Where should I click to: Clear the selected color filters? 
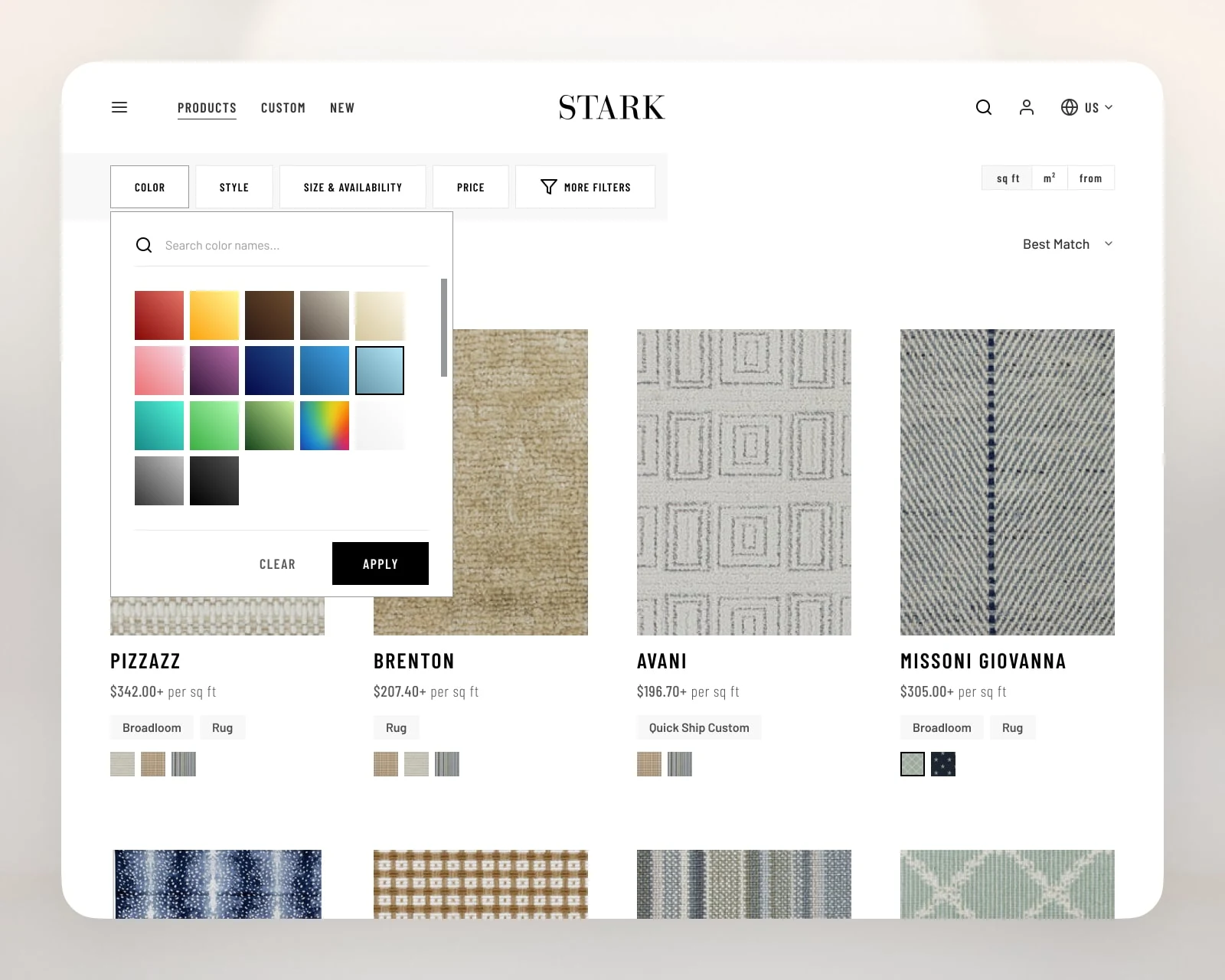(277, 564)
